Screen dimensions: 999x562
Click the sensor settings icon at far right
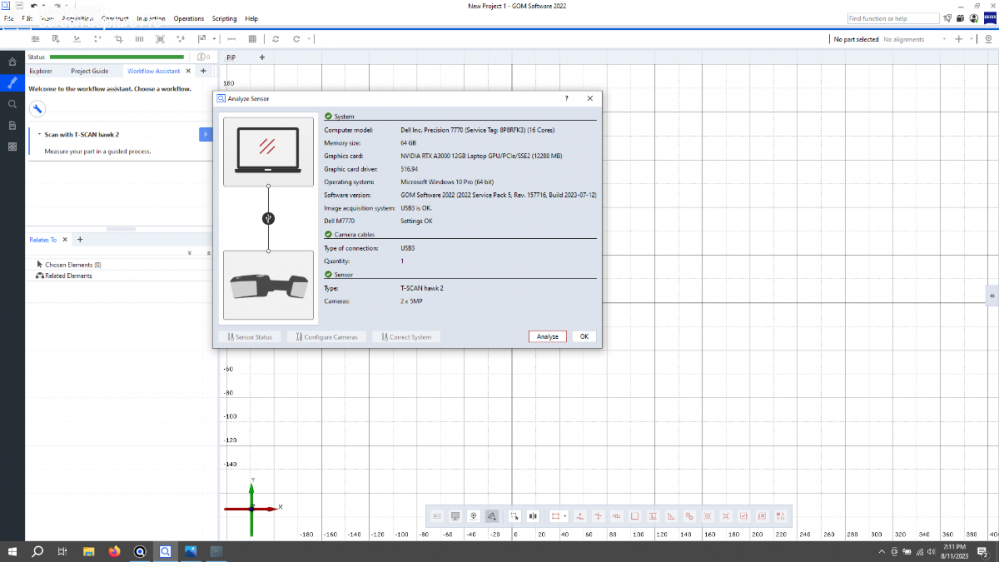tap(988, 39)
